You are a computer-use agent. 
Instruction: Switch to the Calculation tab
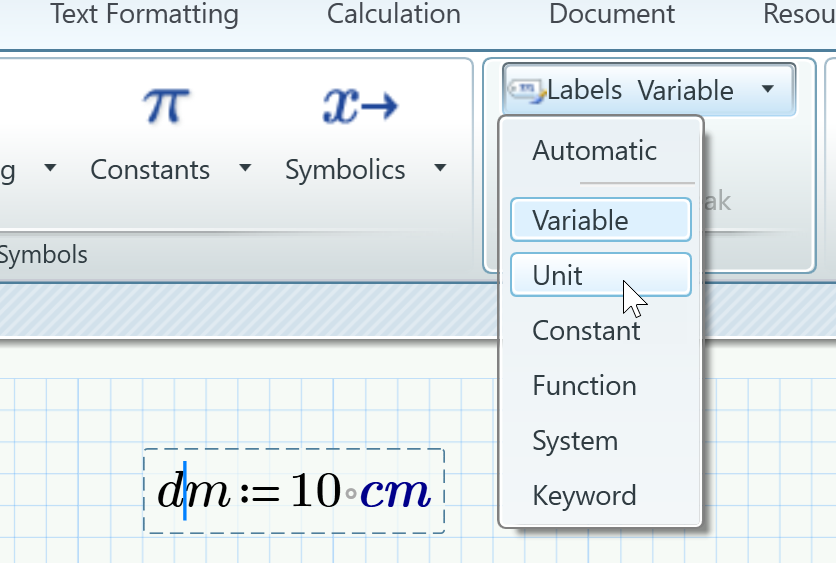coord(393,15)
